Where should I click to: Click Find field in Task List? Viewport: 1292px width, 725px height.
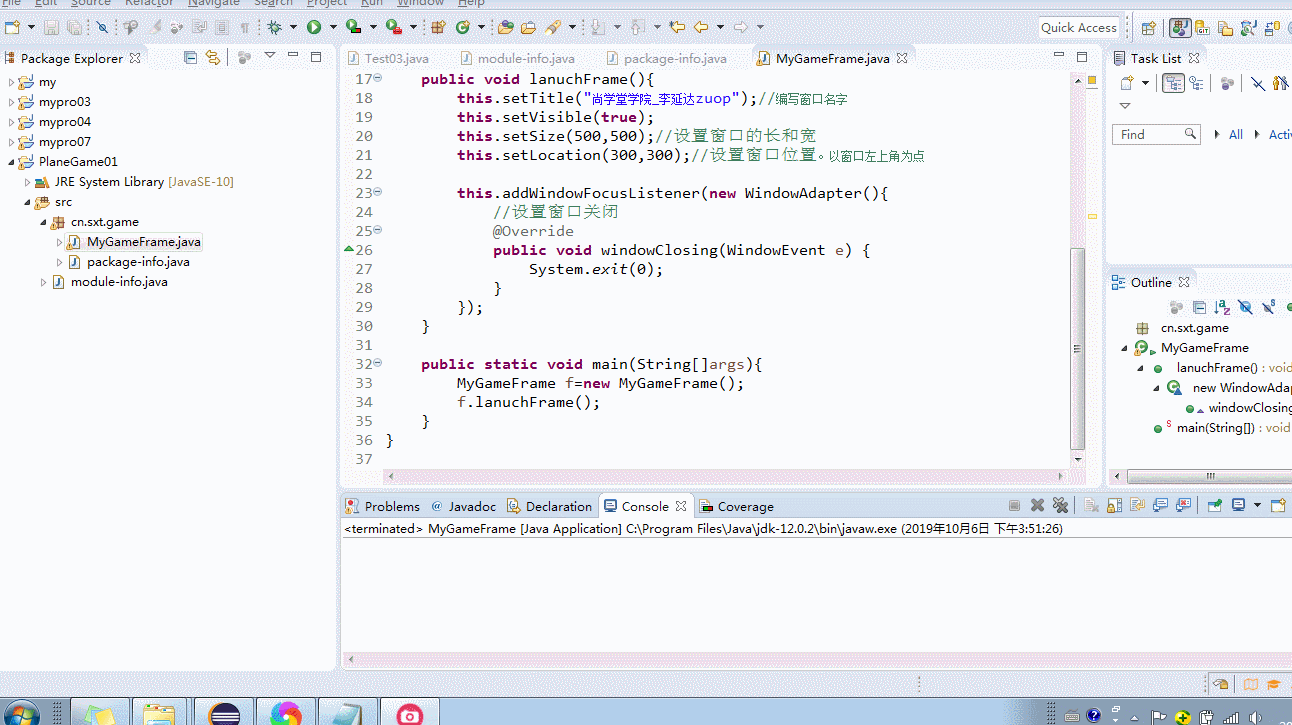click(x=1156, y=134)
